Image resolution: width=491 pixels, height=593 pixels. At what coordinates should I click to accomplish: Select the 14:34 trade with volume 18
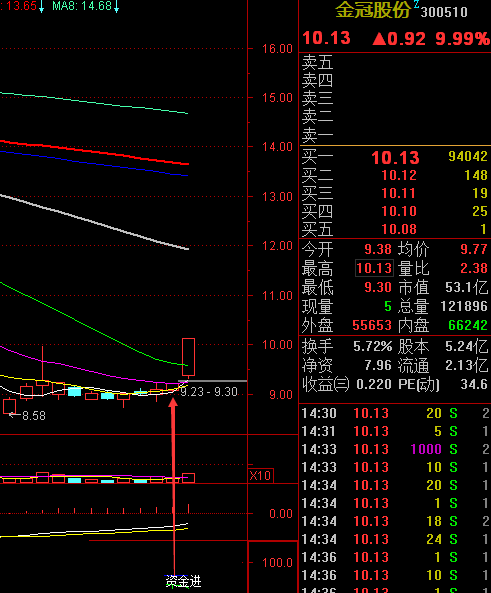pos(395,522)
